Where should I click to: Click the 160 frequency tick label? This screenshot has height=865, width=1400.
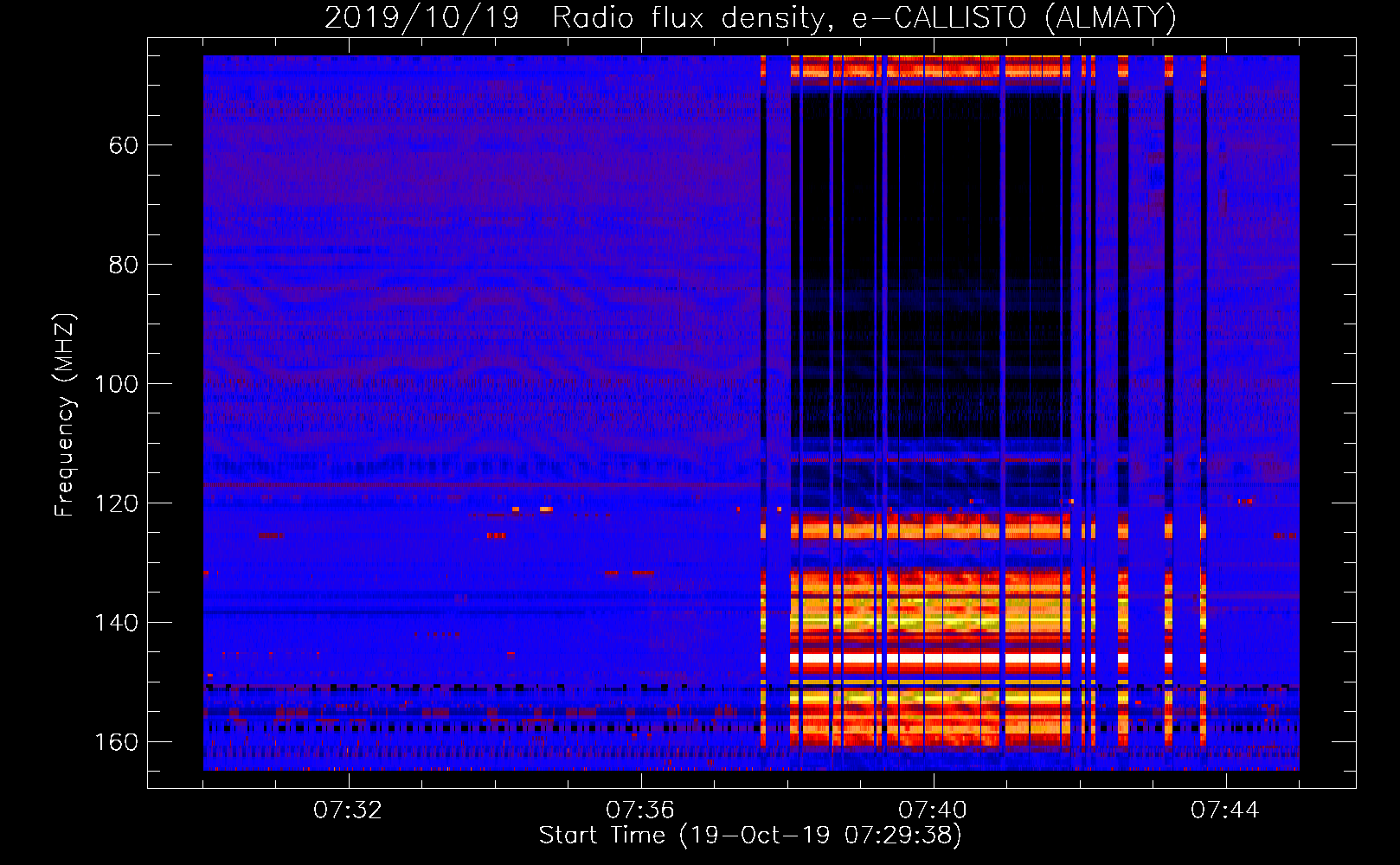(x=116, y=742)
